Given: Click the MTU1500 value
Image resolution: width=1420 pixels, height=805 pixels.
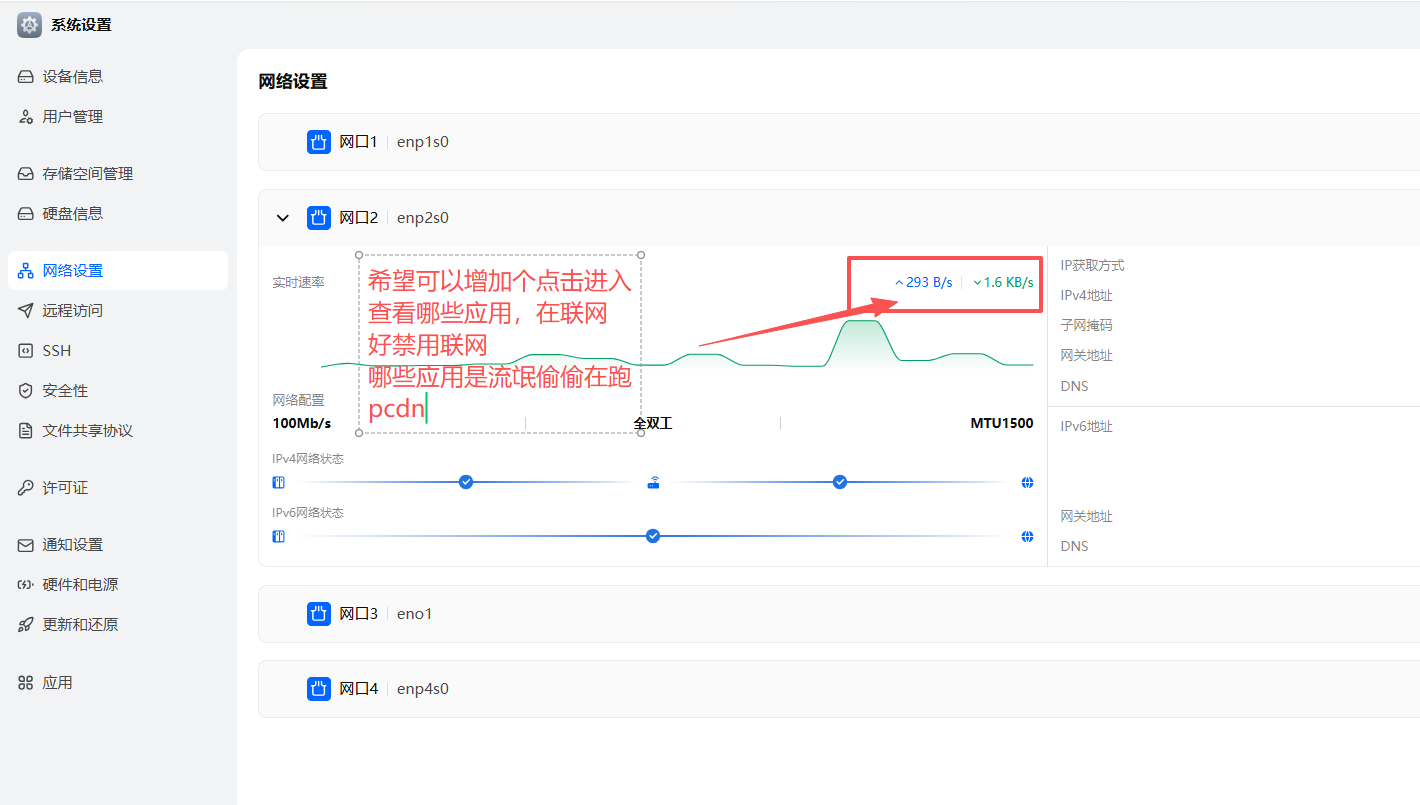Looking at the screenshot, I should coord(1002,424).
